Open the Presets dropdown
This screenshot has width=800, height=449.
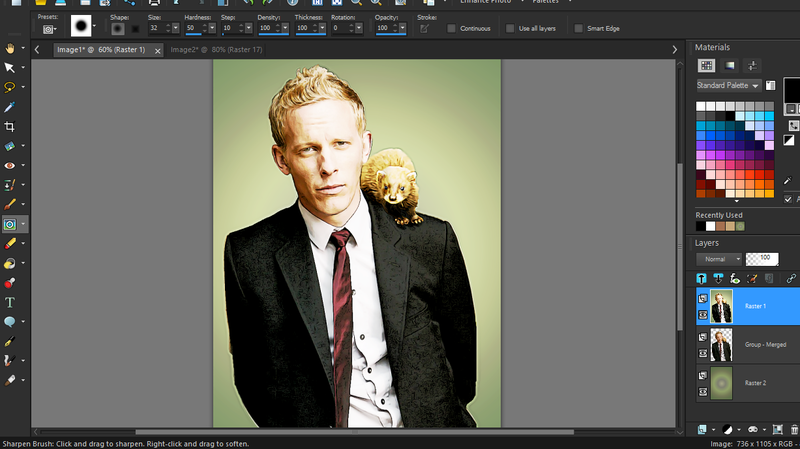pos(49,30)
